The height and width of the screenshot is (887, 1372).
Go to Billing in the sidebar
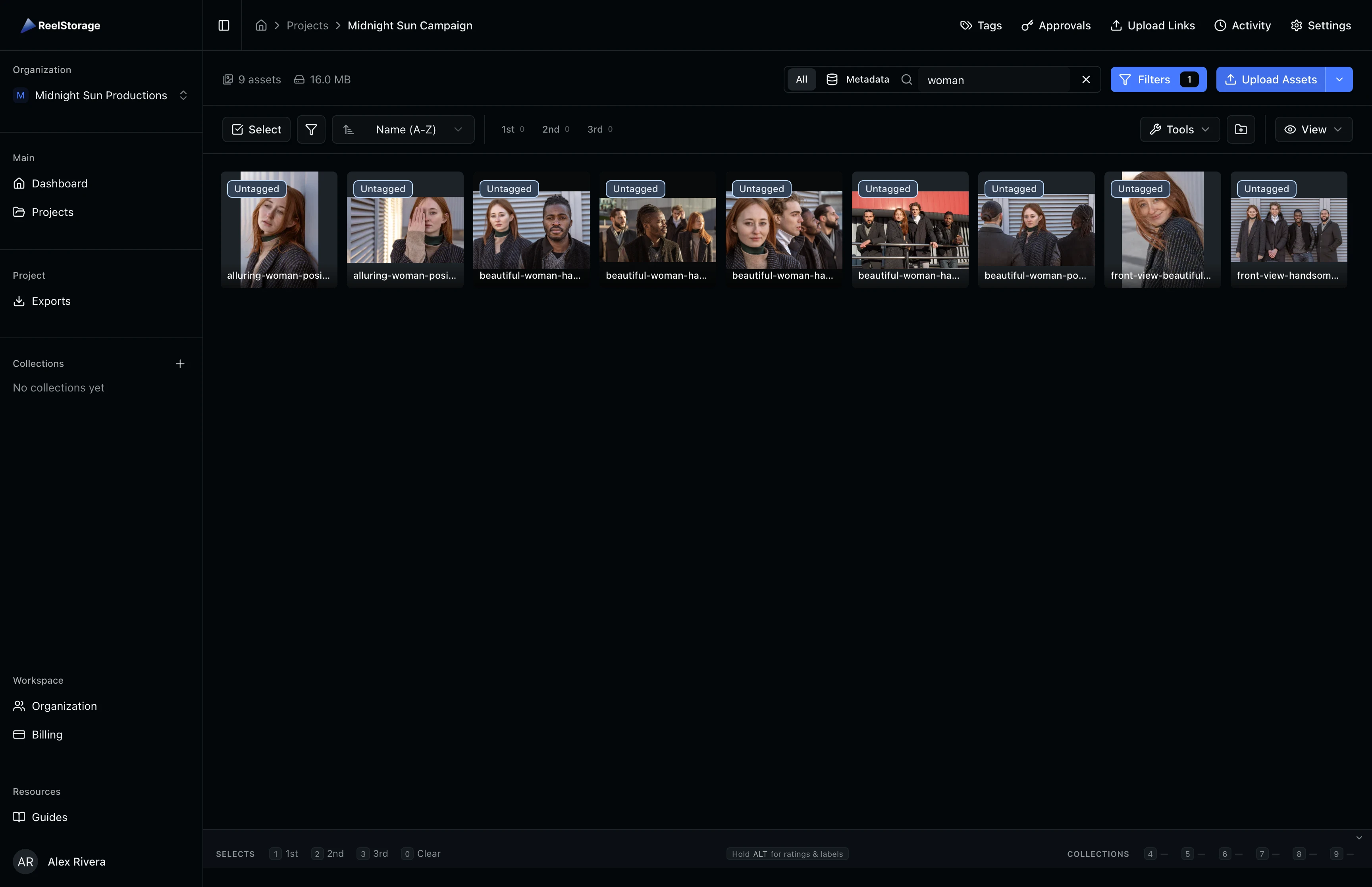click(46, 735)
